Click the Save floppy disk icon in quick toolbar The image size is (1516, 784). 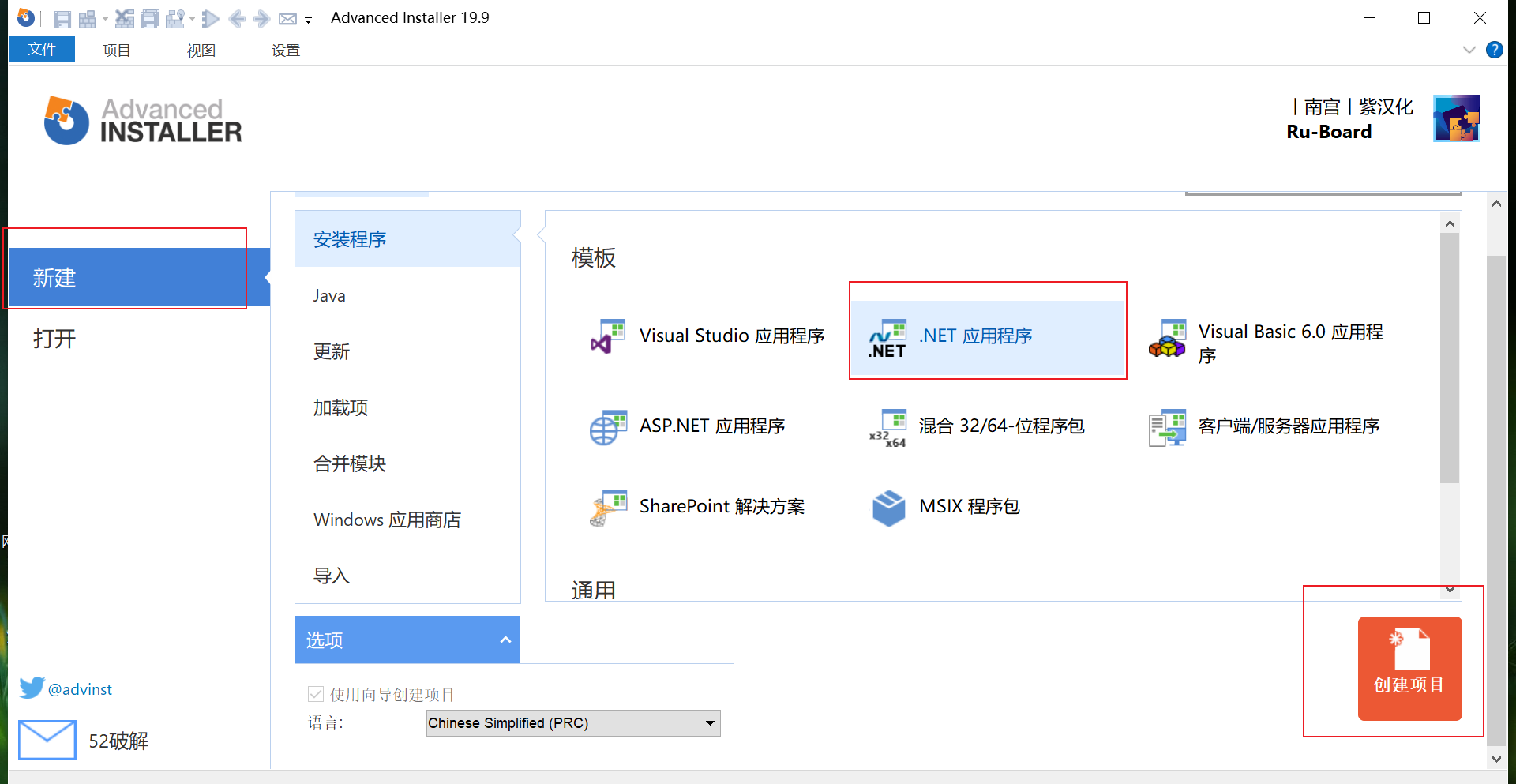click(x=62, y=19)
